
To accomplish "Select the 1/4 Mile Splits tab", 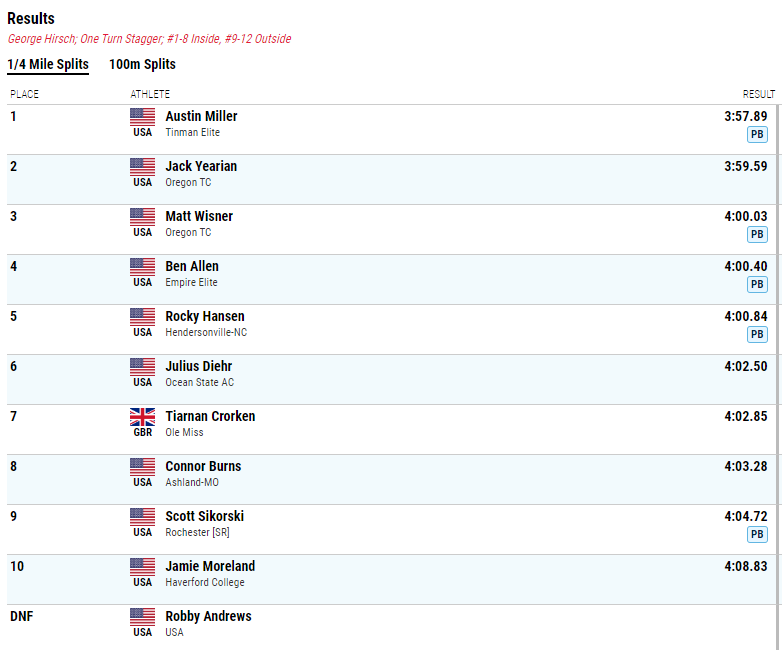I will pyautogui.click(x=48, y=64).
